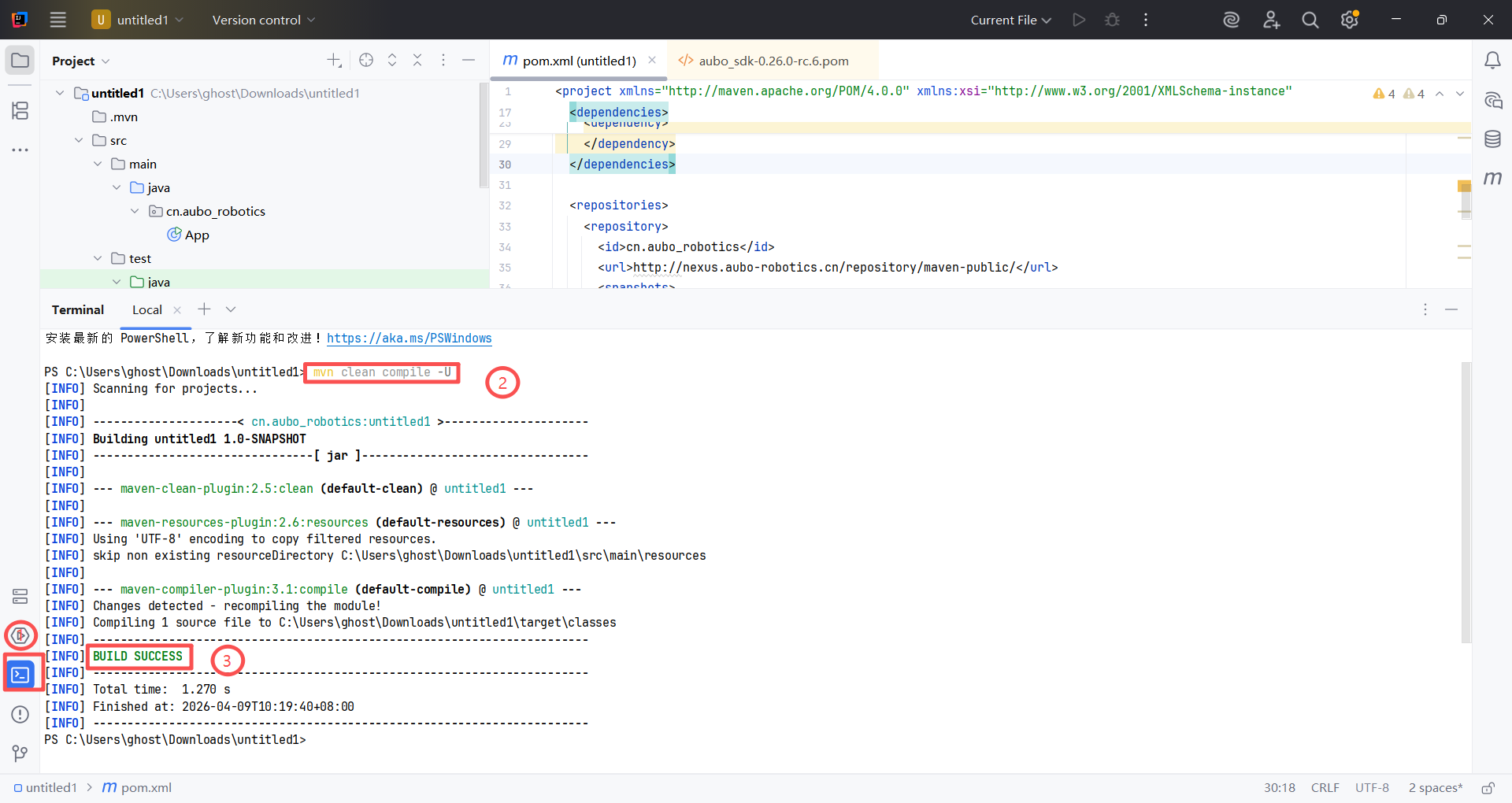Open the Git version control tool window

coord(20,753)
